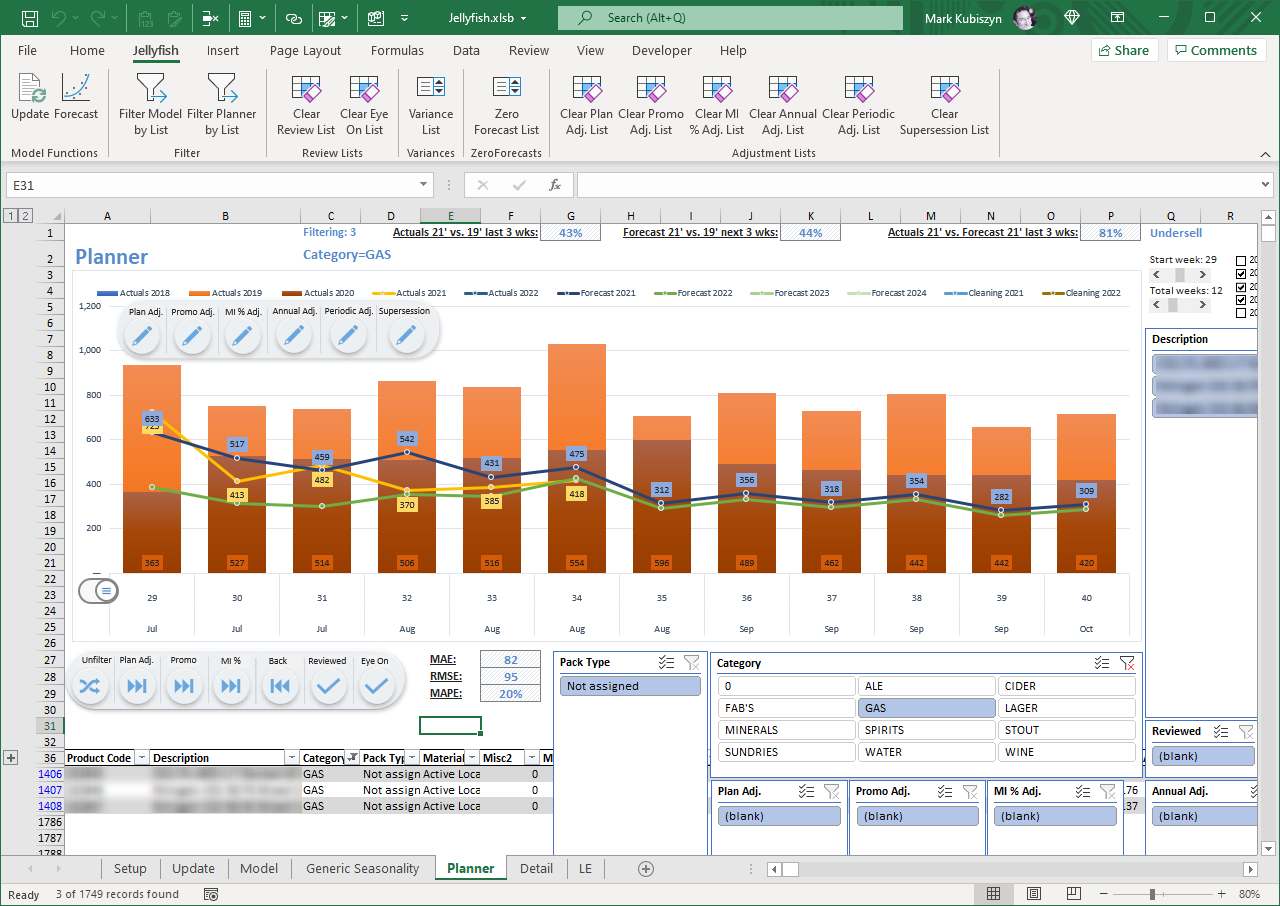
Task: Open the Description column filter dropdown
Action: (x=291, y=758)
